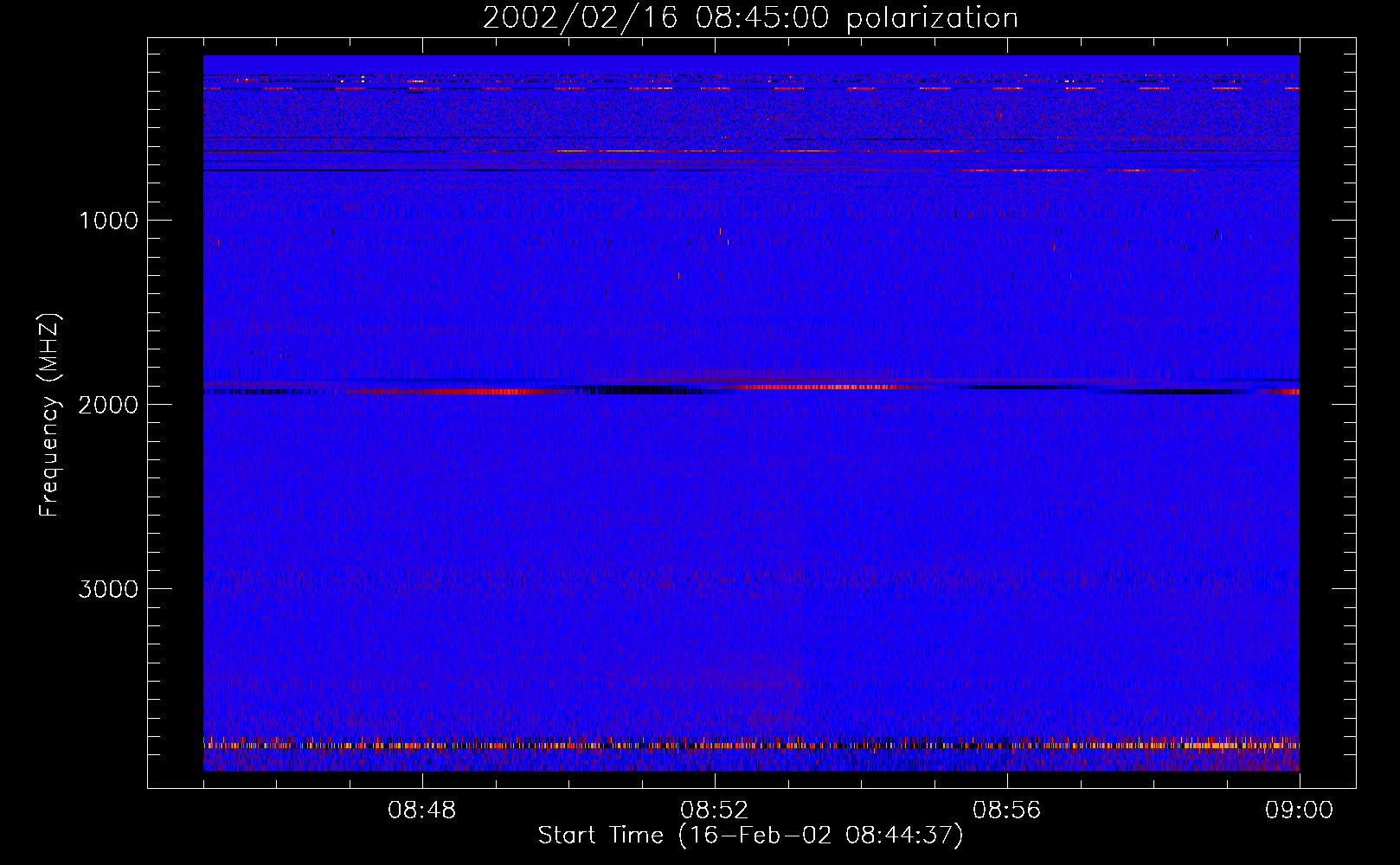This screenshot has height=865, width=1400.
Task: Click the 08:48 time tick label
Action: point(422,811)
